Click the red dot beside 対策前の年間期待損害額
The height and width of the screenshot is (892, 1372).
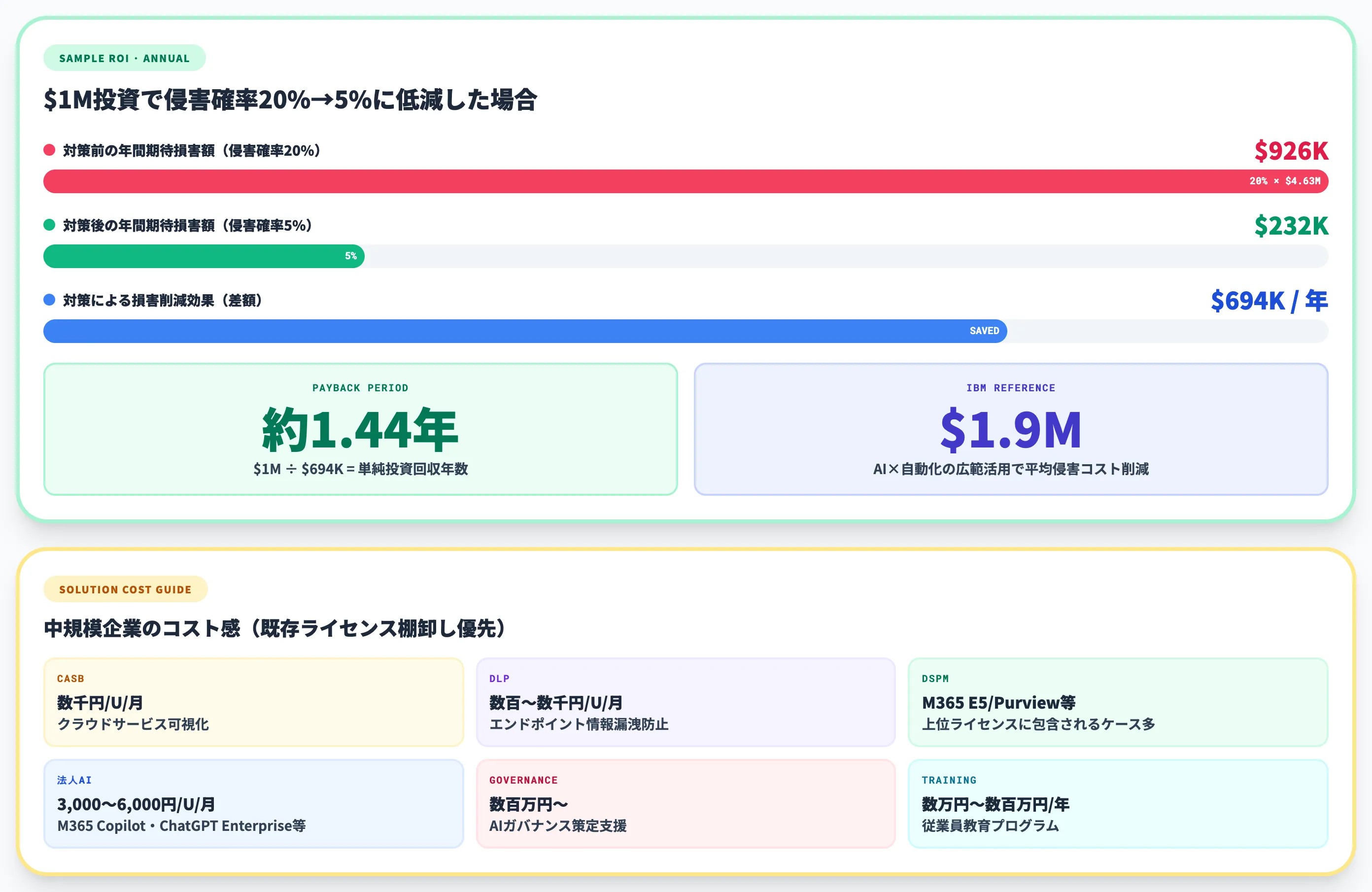click(50, 150)
